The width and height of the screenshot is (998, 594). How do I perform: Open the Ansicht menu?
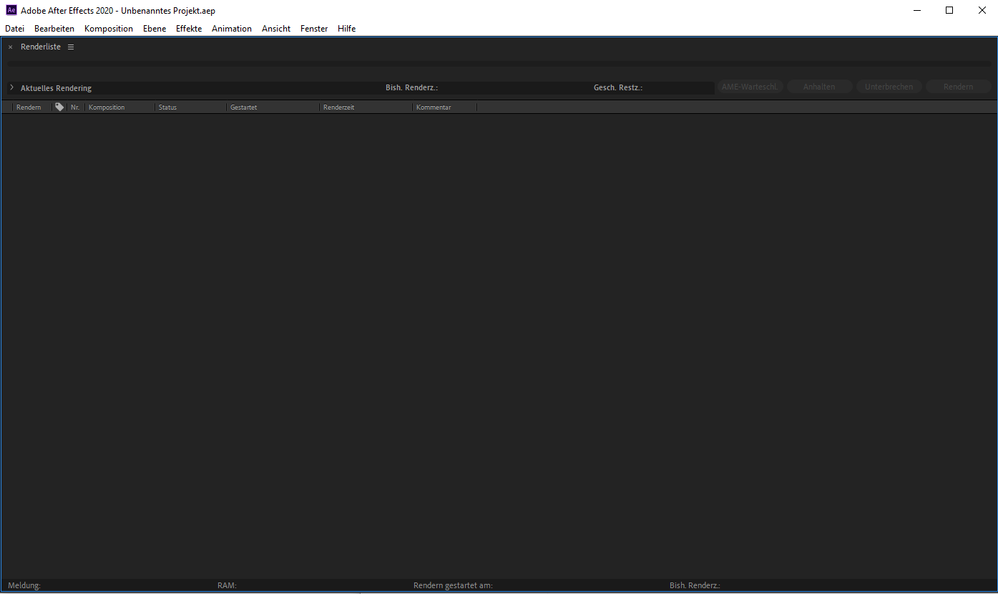pos(276,29)
